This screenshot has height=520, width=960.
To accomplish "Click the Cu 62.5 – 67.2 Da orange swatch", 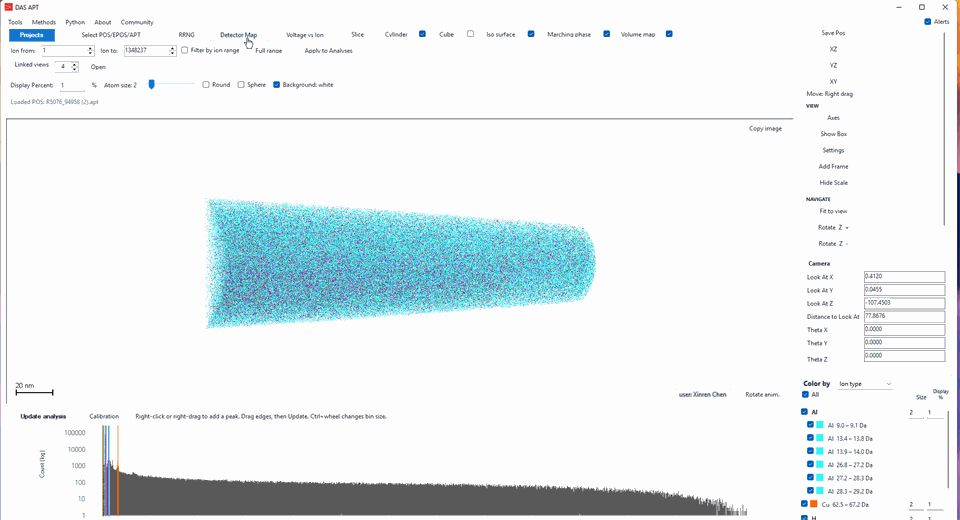I will tap(814, 504).
